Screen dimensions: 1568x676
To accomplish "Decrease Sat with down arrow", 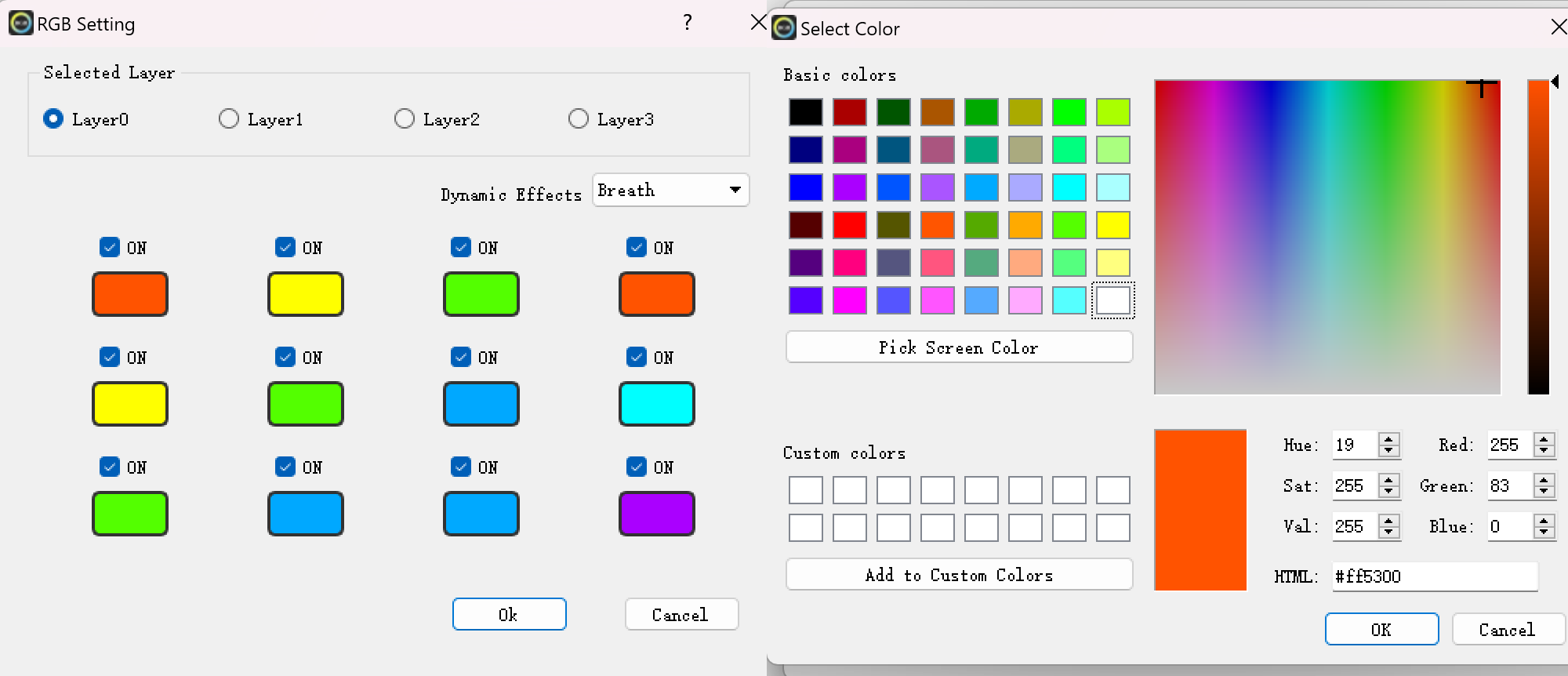I will [1389, 492].
